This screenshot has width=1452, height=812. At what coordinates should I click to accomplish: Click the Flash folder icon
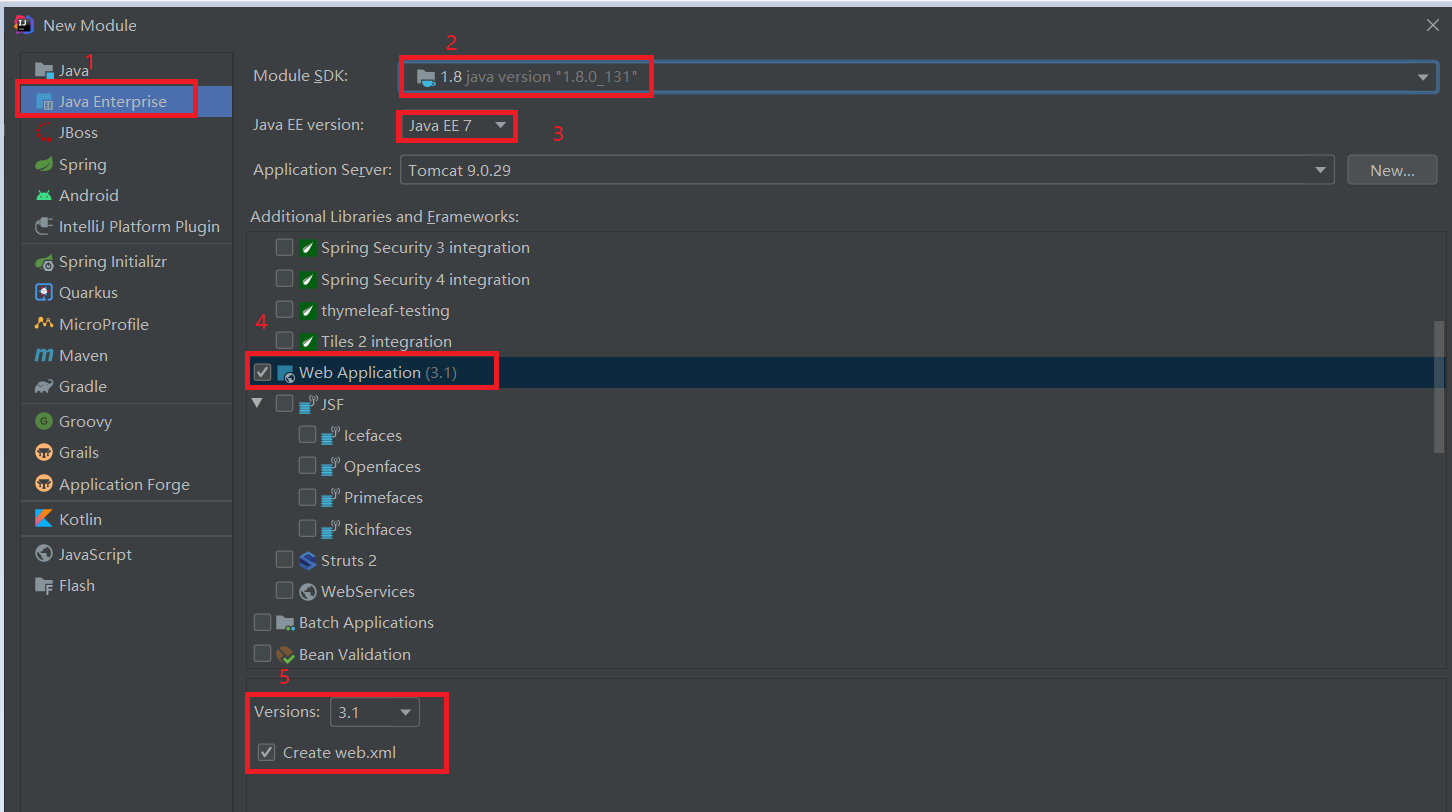(43, 585)
